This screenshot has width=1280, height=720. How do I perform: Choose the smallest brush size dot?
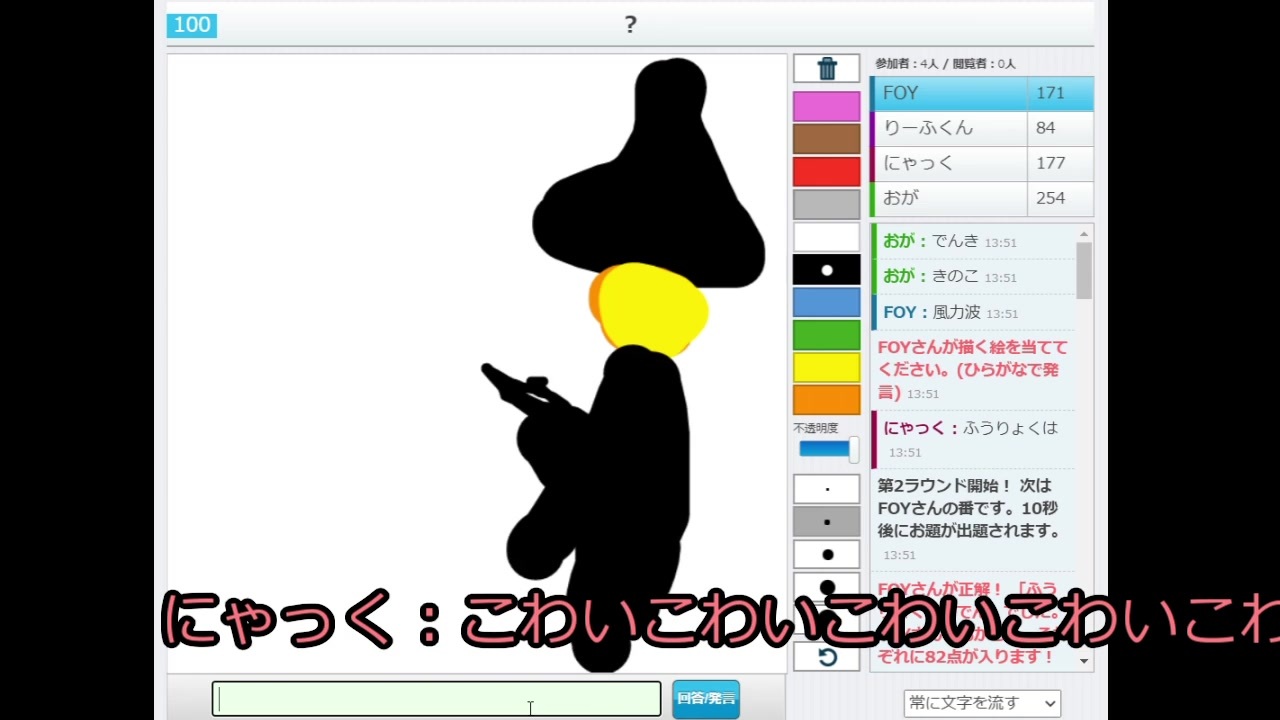click(x=826, y=489)
